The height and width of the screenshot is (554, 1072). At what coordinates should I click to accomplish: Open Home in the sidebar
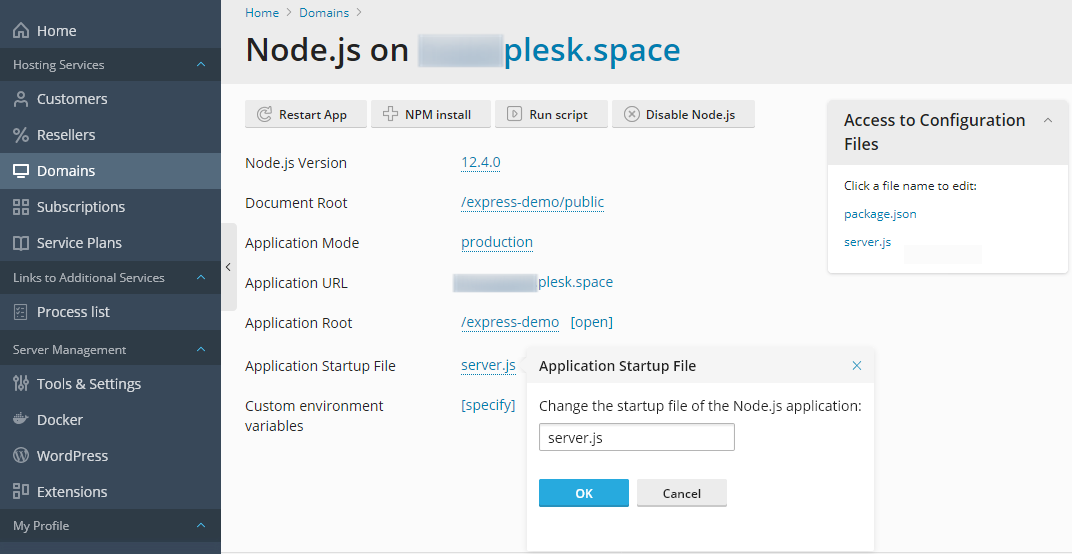(110, 31)
